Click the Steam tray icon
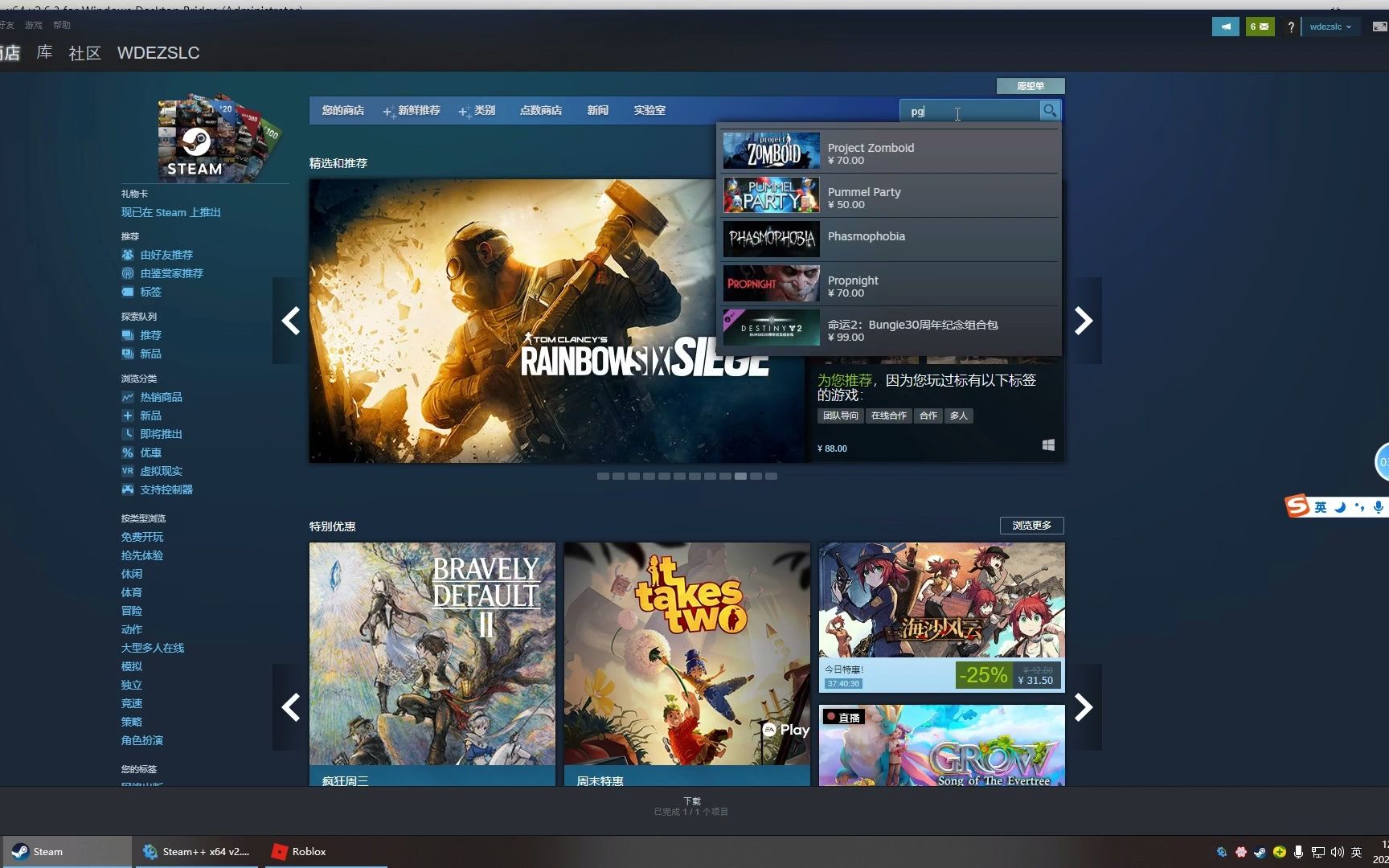Viewport: 1389px width, 868px height. click(1260, 852)
